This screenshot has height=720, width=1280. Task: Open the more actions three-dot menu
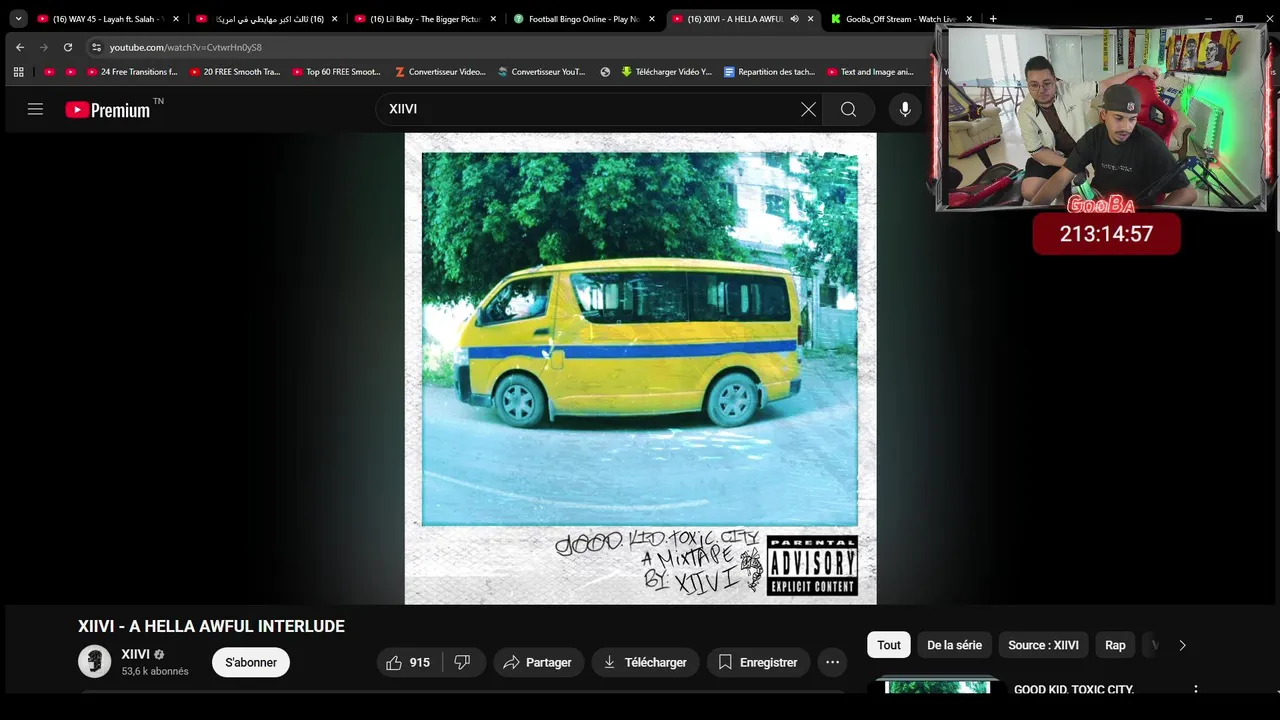coord(832,662)
